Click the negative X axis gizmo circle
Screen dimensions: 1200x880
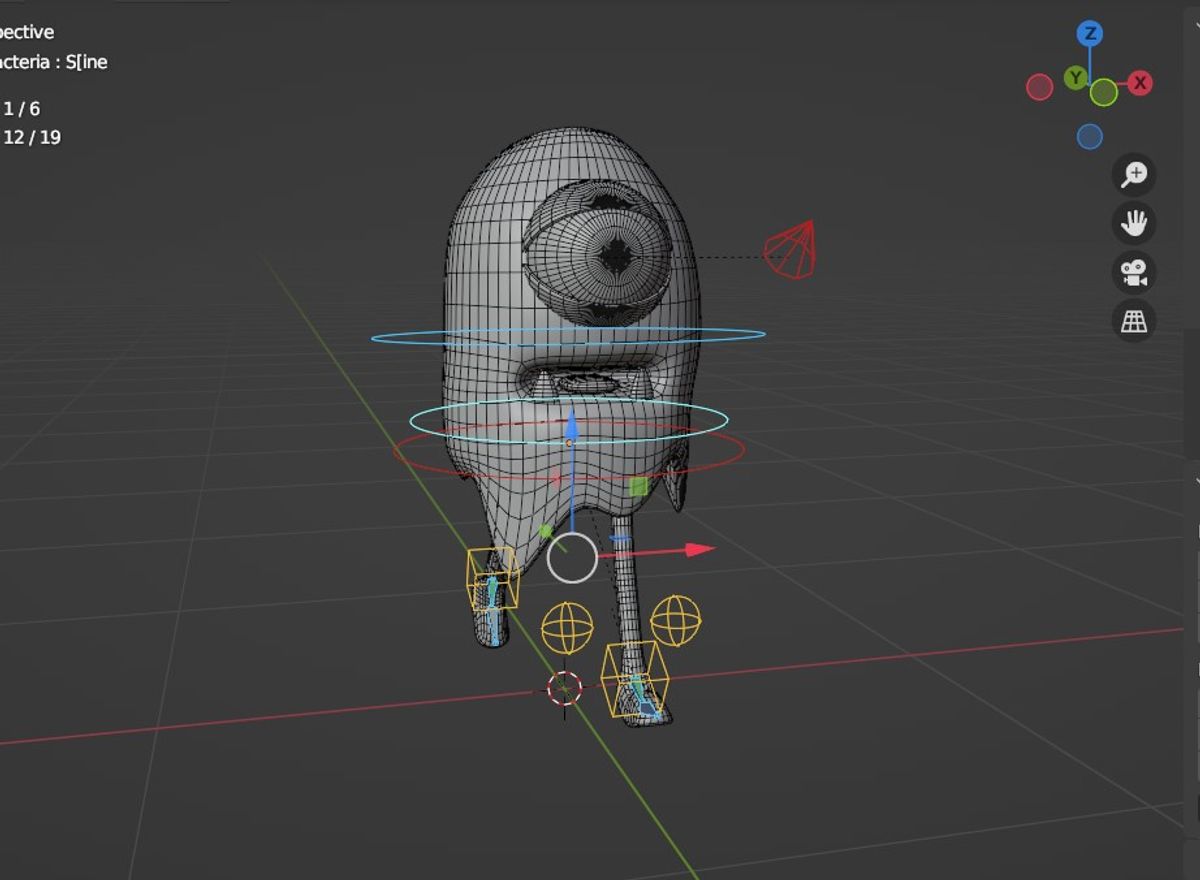point(1040,88)
